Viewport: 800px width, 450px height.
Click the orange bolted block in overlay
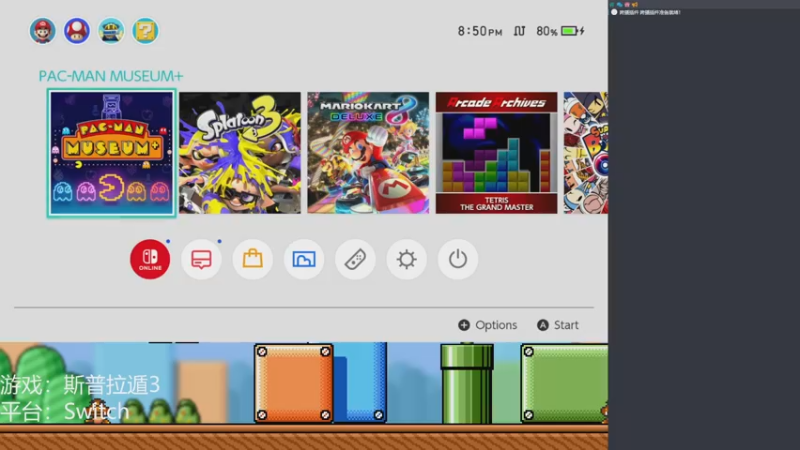pyautogui.click(x=294, y=383)
